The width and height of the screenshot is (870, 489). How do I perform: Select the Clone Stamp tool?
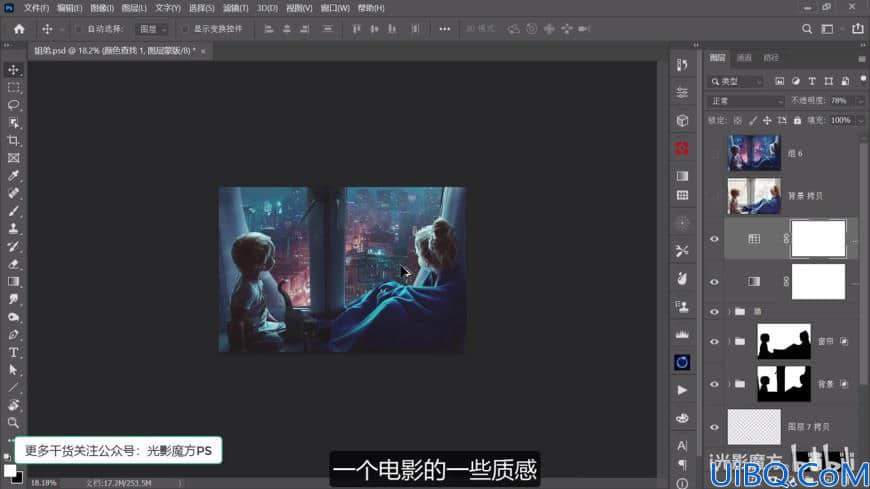click(13, 229)
